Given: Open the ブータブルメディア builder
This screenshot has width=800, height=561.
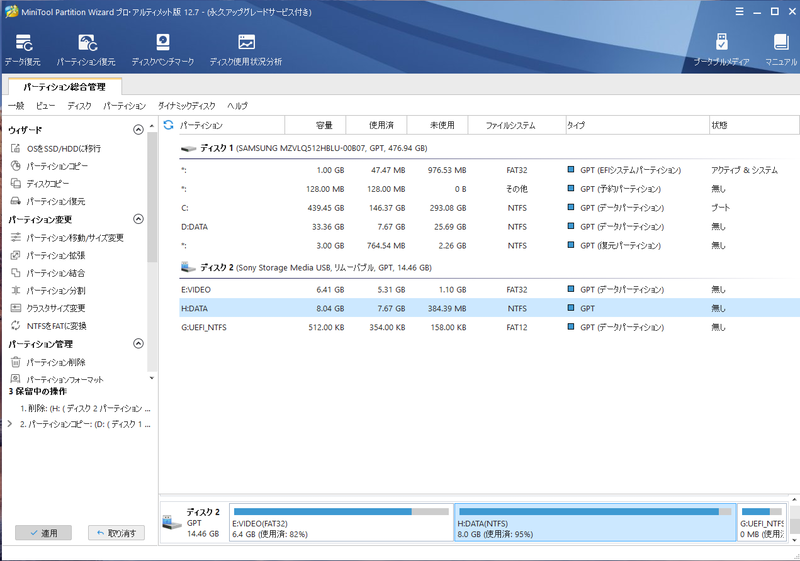Looking at the screenshot, I should (721, 50).
